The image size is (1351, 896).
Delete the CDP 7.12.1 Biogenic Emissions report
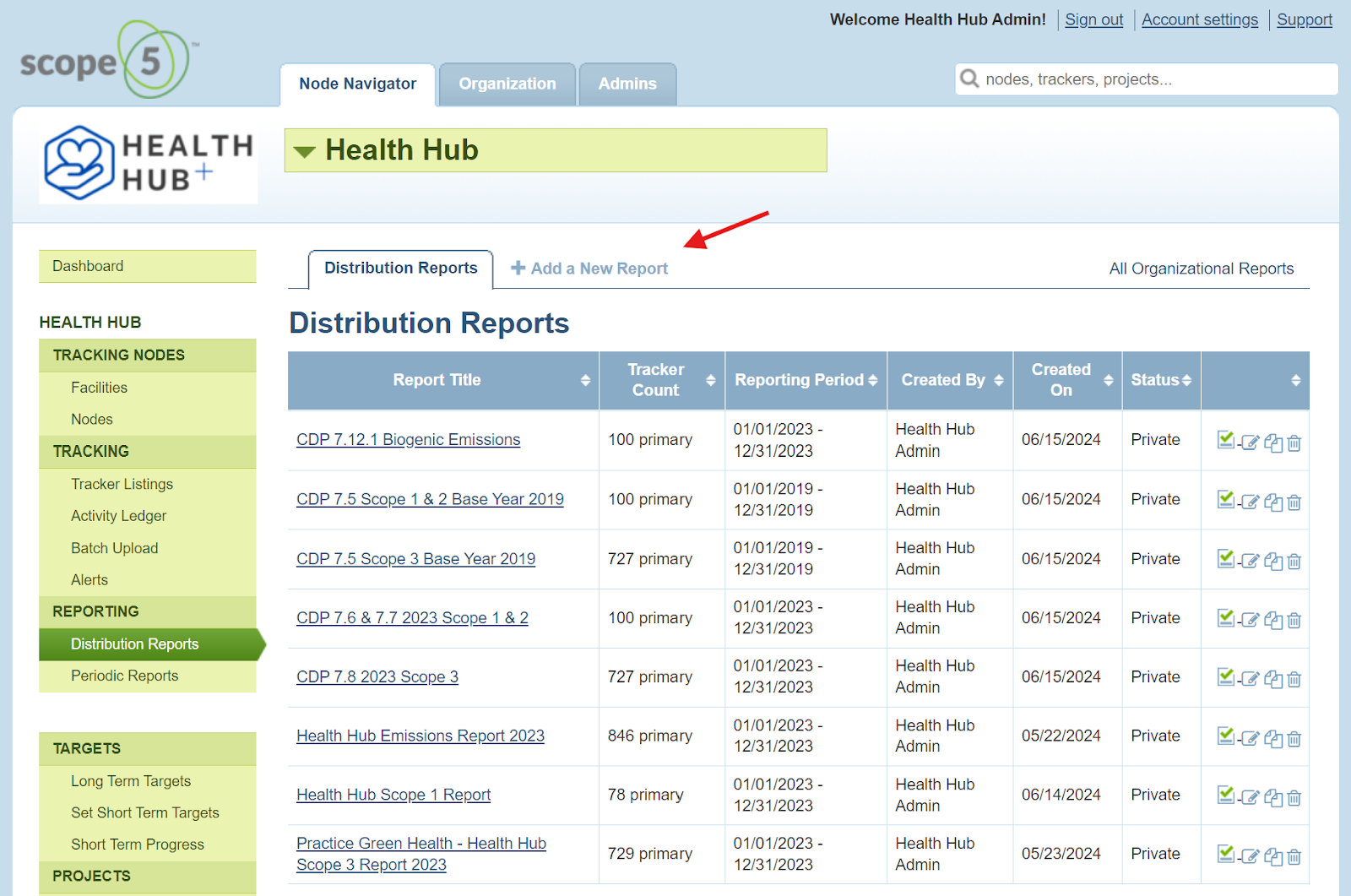point(1294,443)
